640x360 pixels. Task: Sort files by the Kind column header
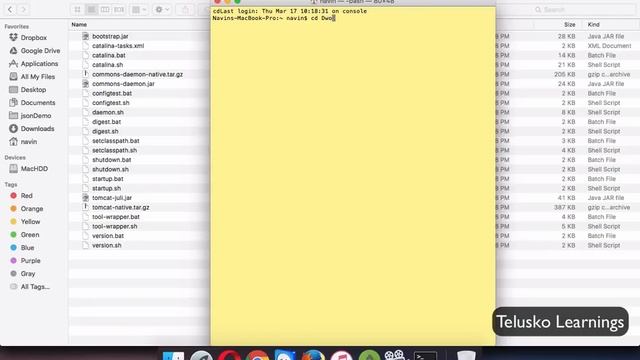[593, 24]
